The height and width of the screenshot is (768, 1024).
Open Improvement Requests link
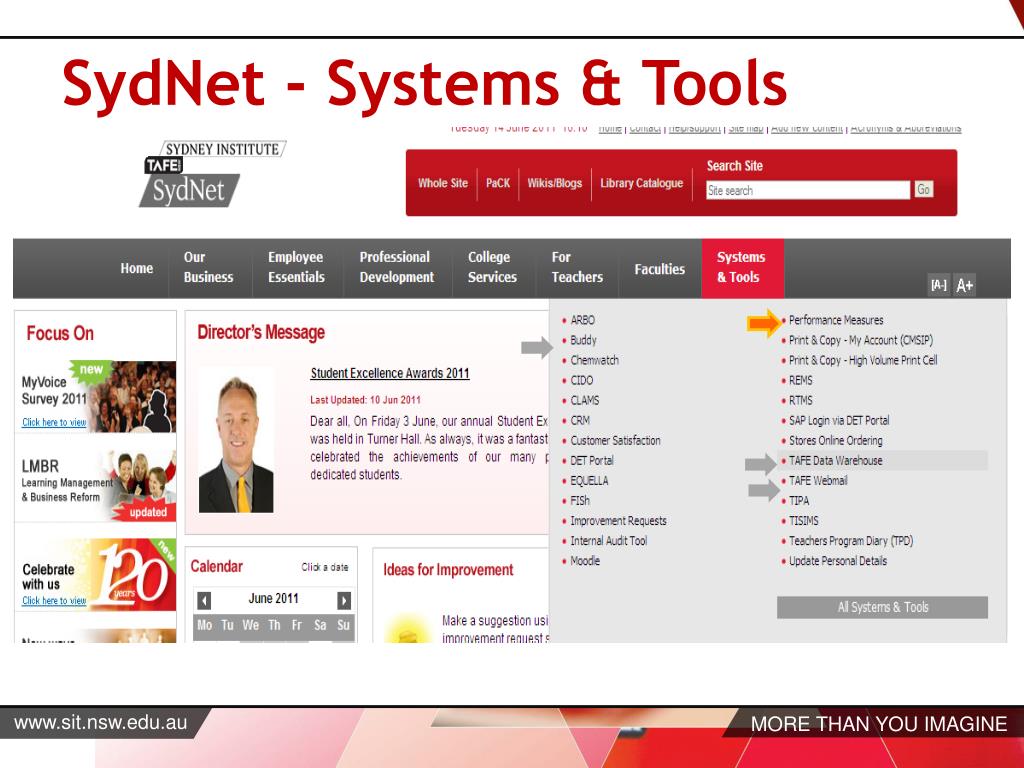click(x=618, y=521)
